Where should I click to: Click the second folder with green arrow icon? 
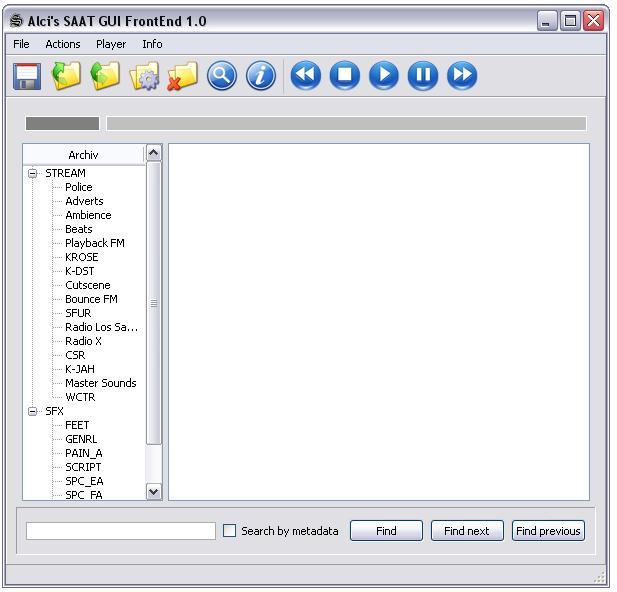click(105, 75)
